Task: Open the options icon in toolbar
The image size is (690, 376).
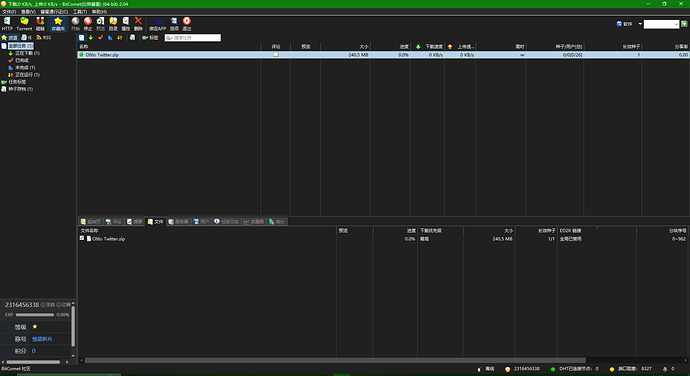Action: click(174, 24)
